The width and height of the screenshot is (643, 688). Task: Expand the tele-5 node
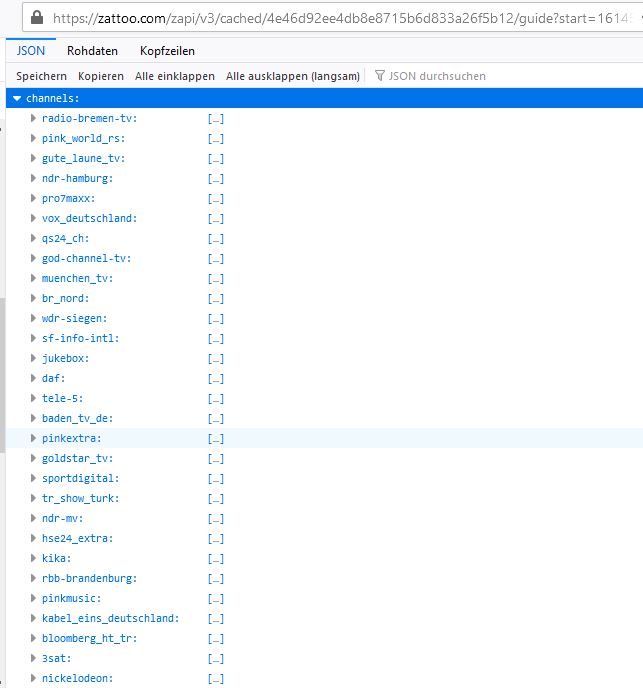(x=33, y=398)
